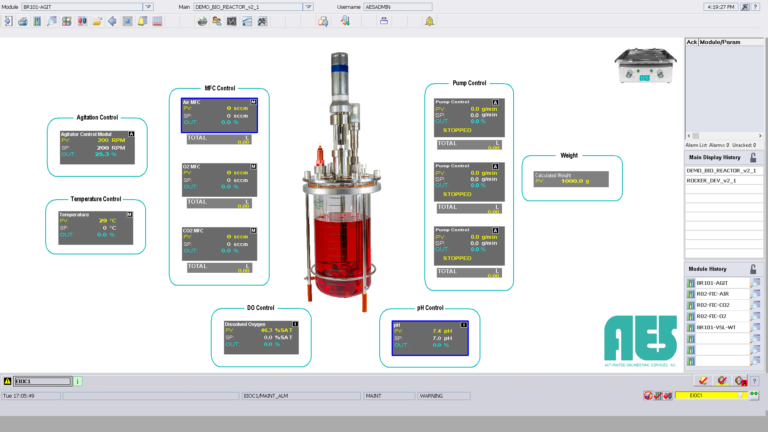The image size is (768, 432).
Task: Open the red-striped alarm summary toolbar icon
Action: tap(157, 21)
